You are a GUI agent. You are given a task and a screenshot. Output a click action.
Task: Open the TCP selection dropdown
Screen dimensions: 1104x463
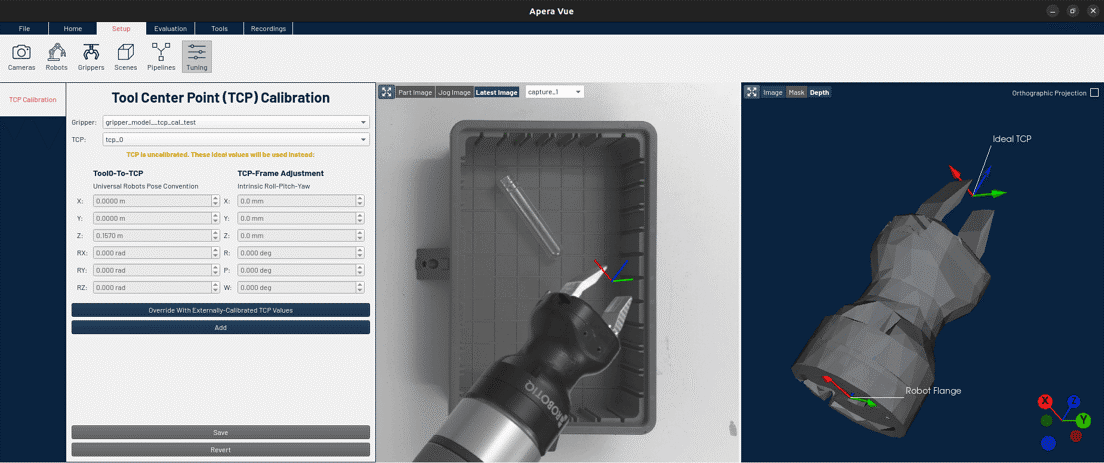[x=235, y=140]
